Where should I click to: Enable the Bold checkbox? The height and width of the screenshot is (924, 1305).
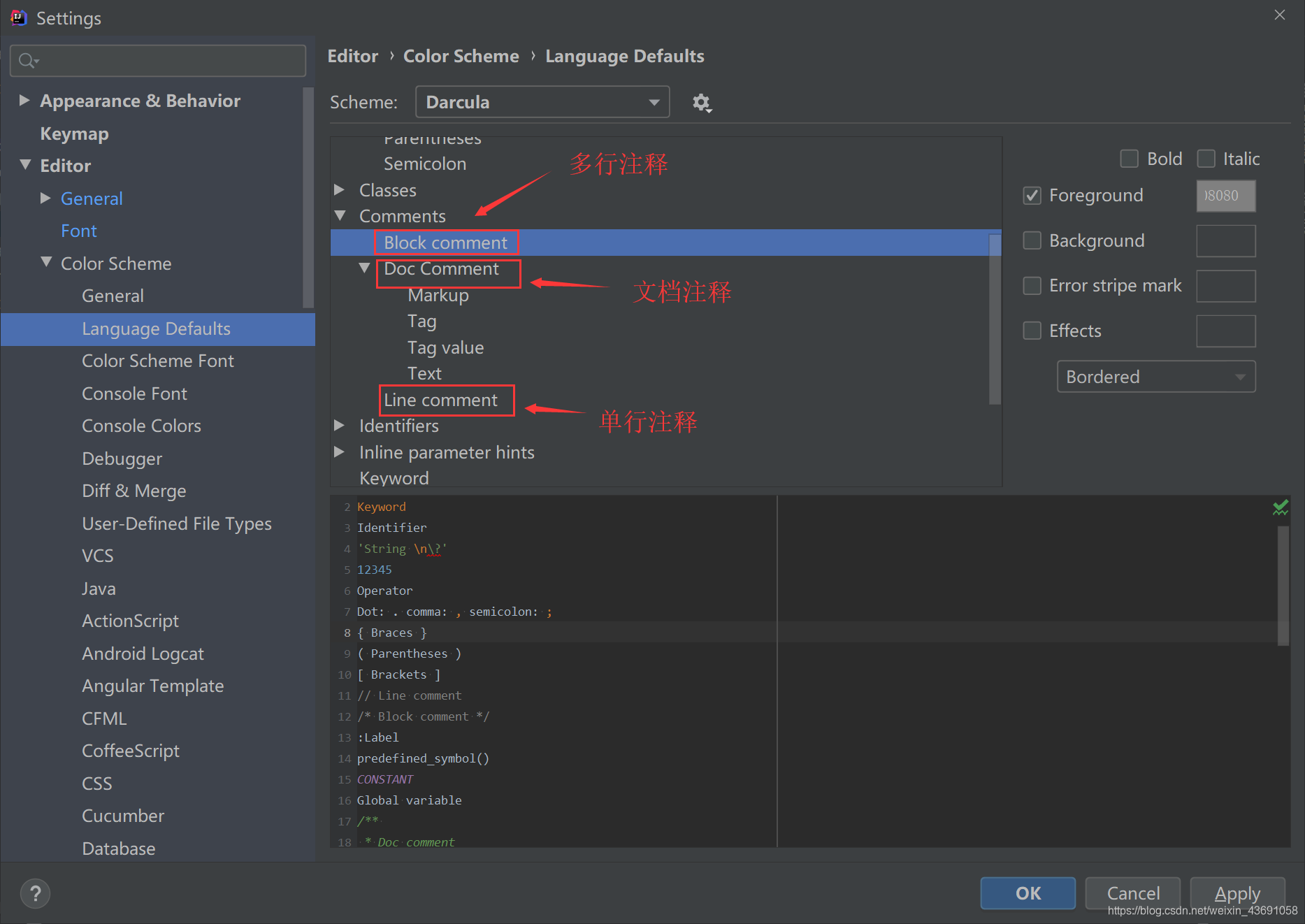click(1129, 159)
